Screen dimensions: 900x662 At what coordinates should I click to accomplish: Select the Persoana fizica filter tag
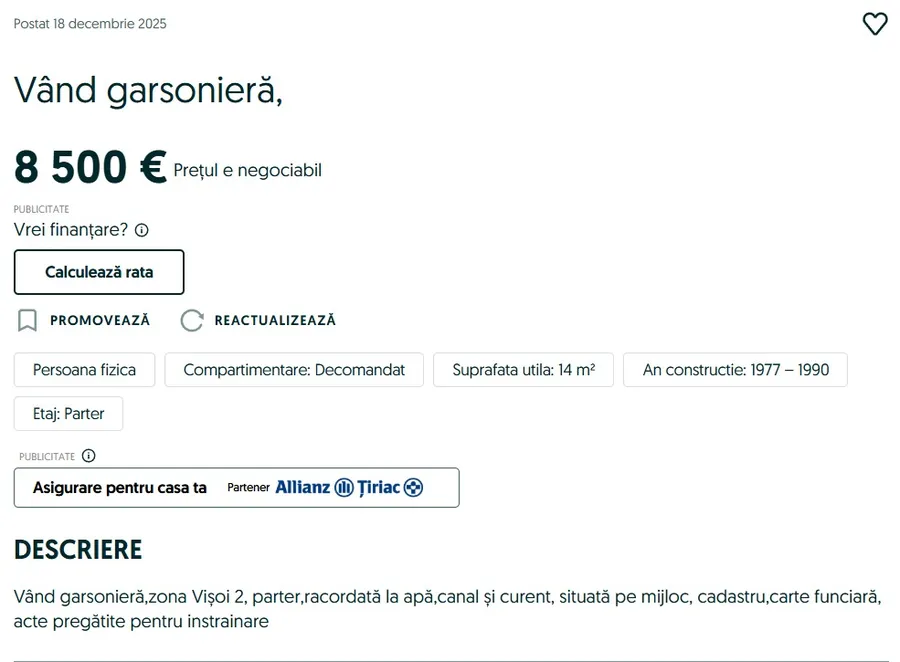(84, 369)
